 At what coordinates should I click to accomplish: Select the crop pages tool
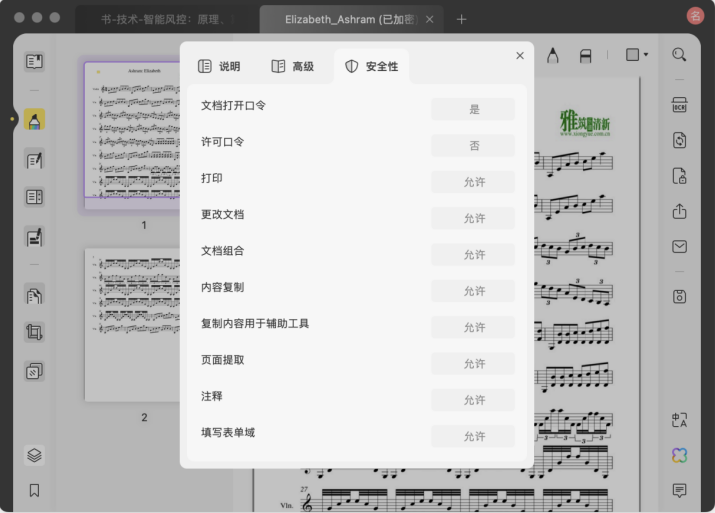click(34, 332)
